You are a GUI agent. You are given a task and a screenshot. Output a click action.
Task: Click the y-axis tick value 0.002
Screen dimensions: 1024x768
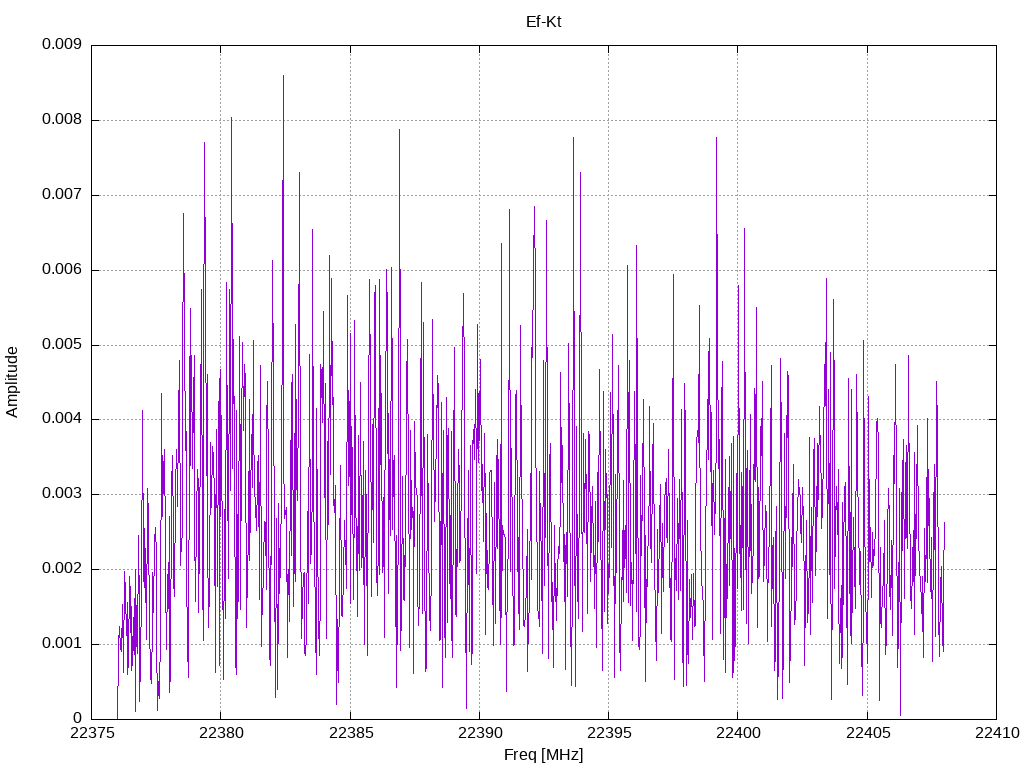click(x=62, y=569)
